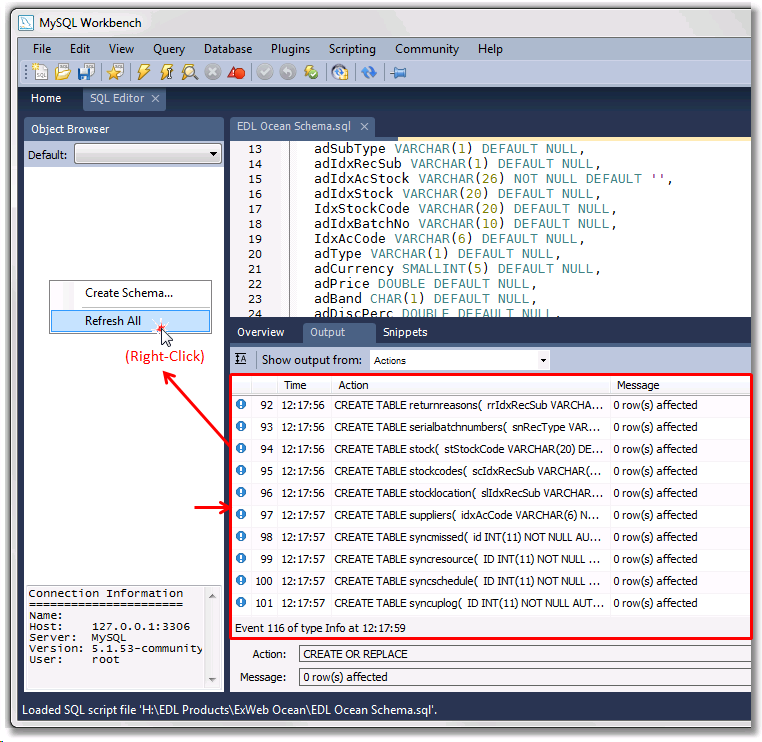Rollback transaction arrow icon
The width and height of the screenshot is (762, 742).
[288, 72]
